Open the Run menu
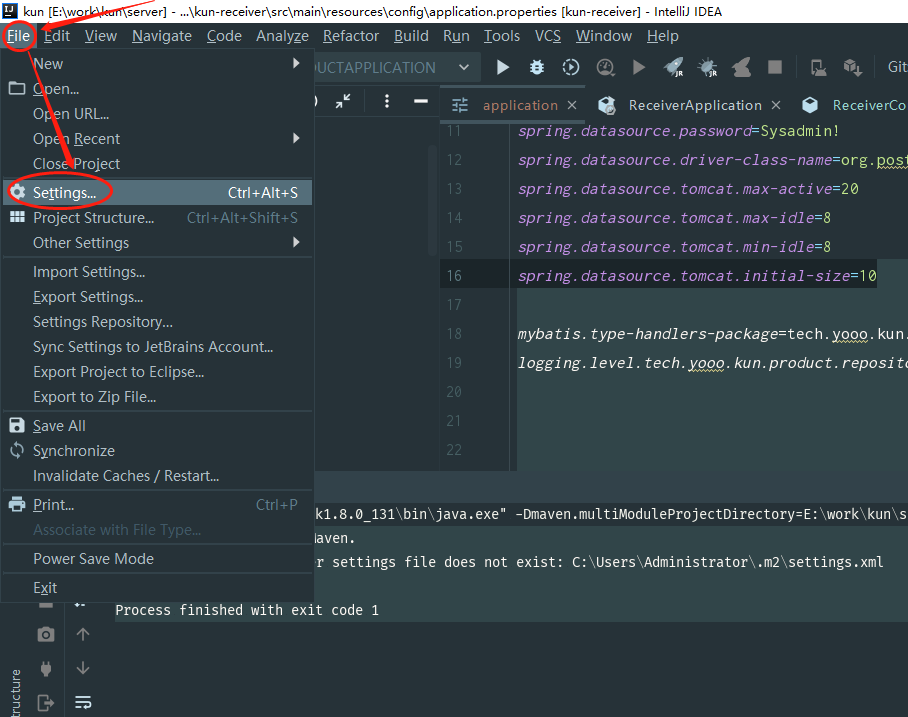 (456, 36)
